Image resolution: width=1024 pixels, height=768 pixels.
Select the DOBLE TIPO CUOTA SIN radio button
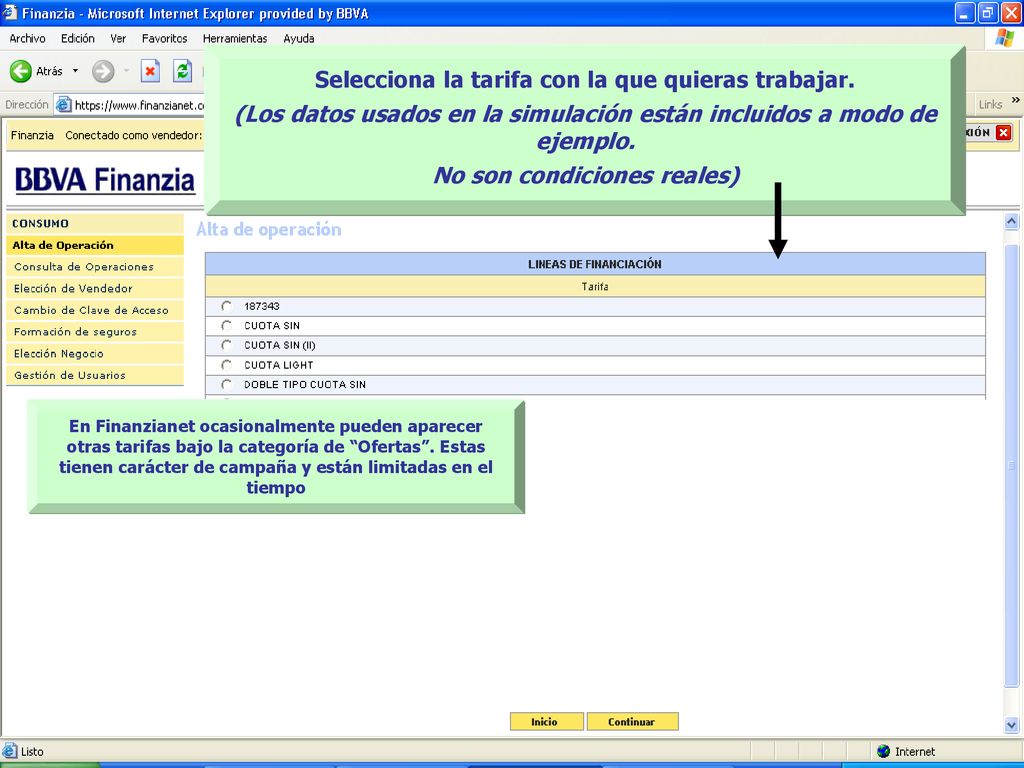[227, 384]
